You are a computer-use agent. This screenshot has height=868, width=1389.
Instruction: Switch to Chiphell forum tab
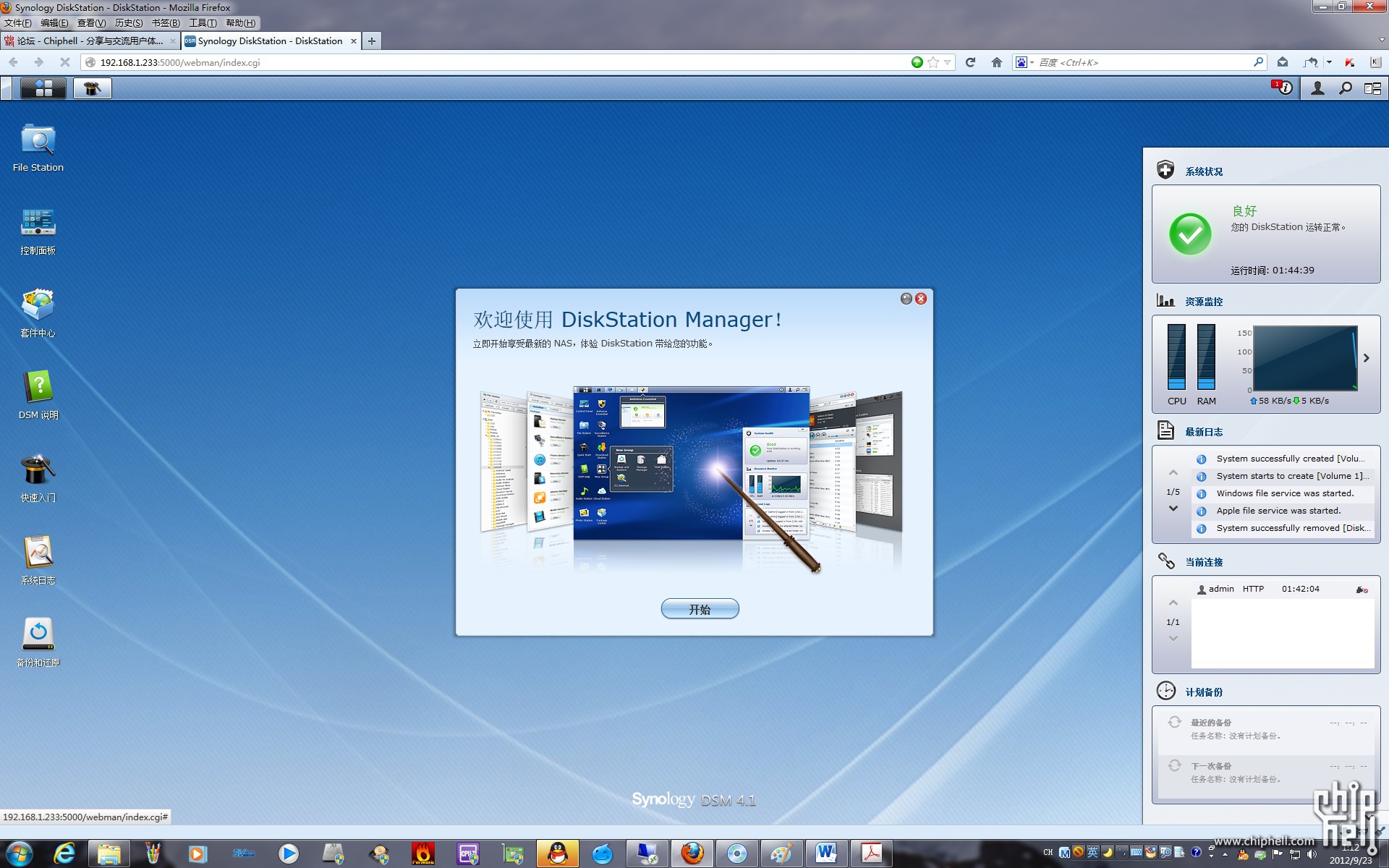(90, 41)
